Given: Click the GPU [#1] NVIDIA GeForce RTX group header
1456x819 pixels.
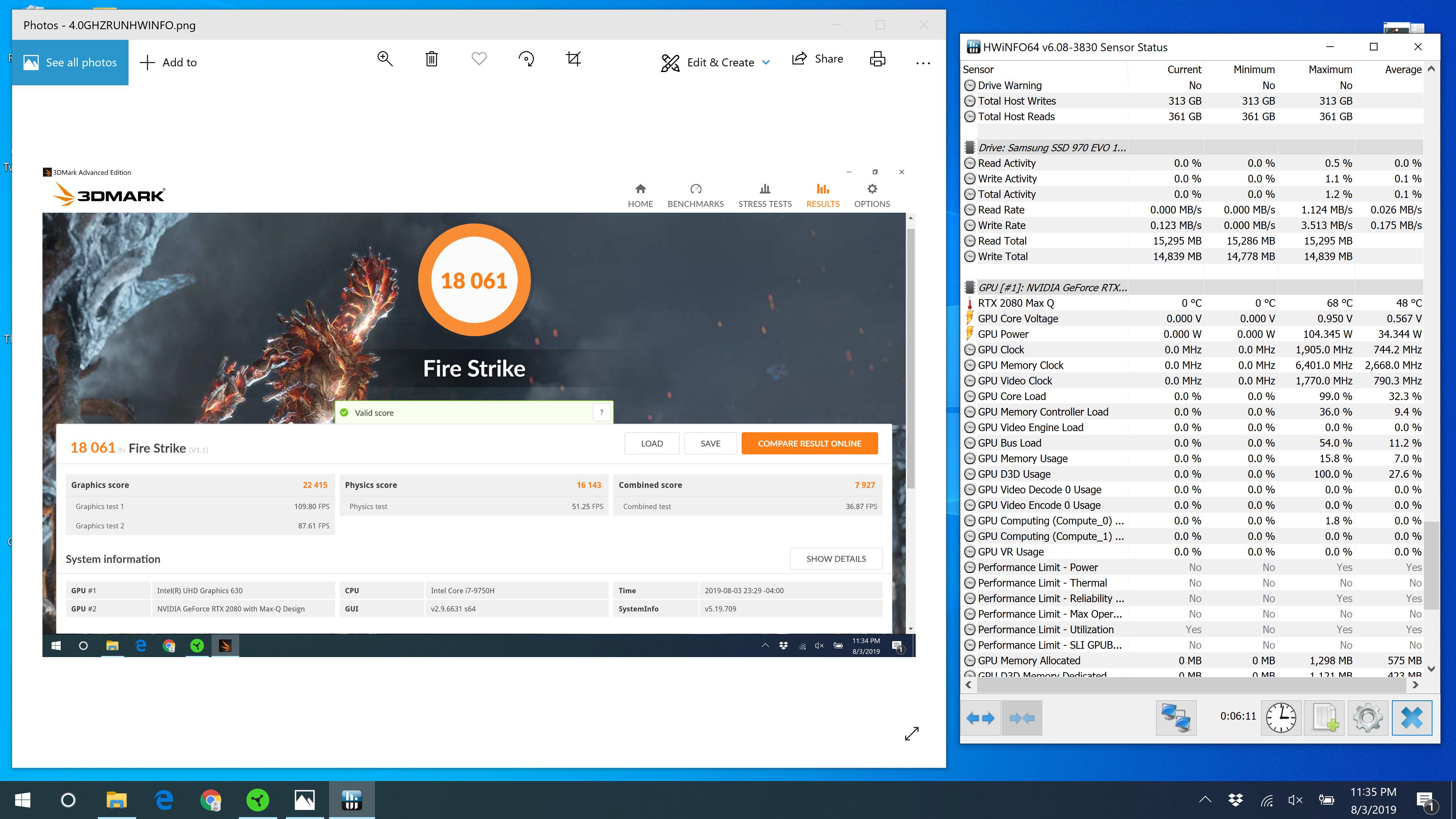Looking at the screenshot, I should point(1192,288).
